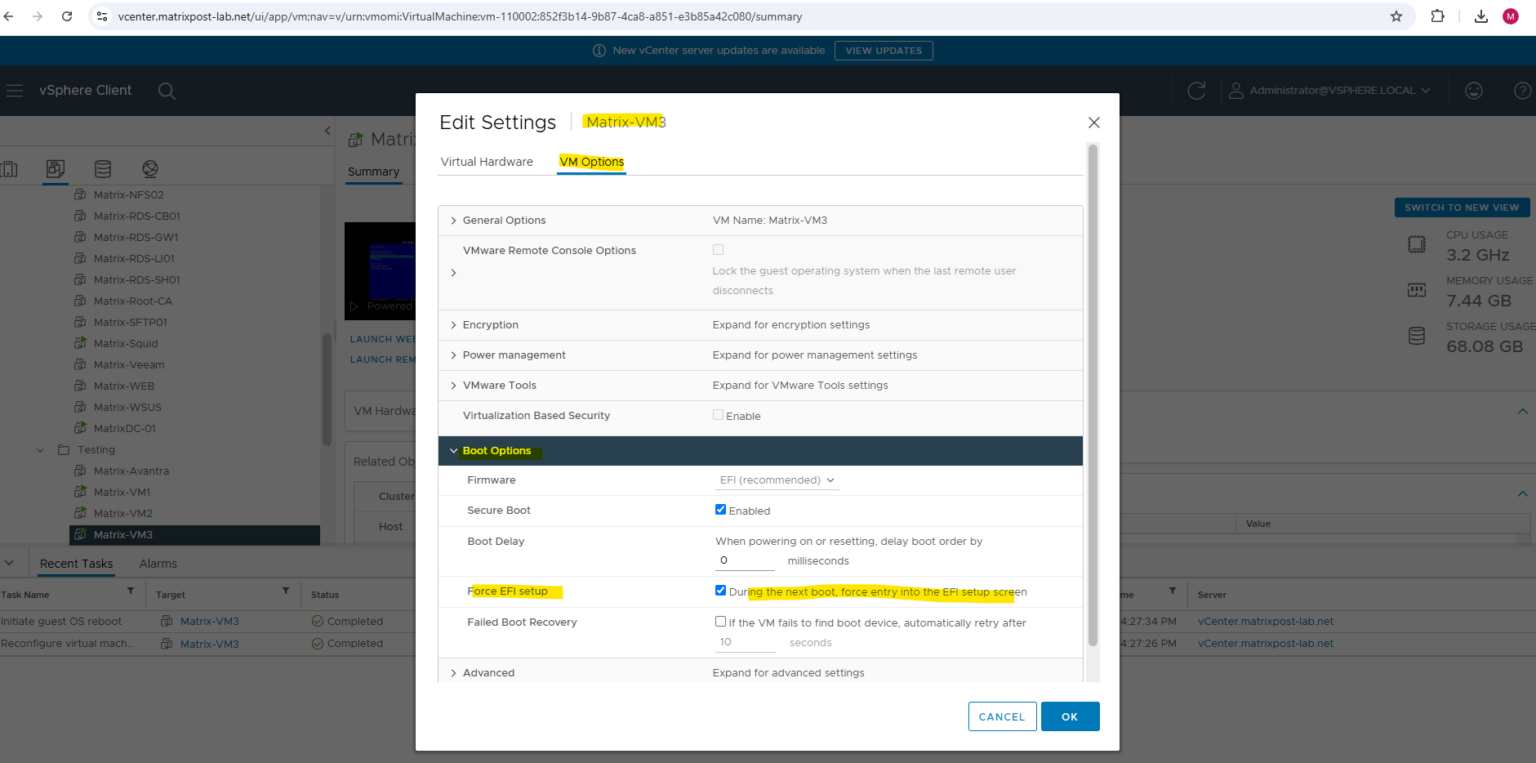
Task: Switch to the Alarms tab
Action: pos(157,563)
